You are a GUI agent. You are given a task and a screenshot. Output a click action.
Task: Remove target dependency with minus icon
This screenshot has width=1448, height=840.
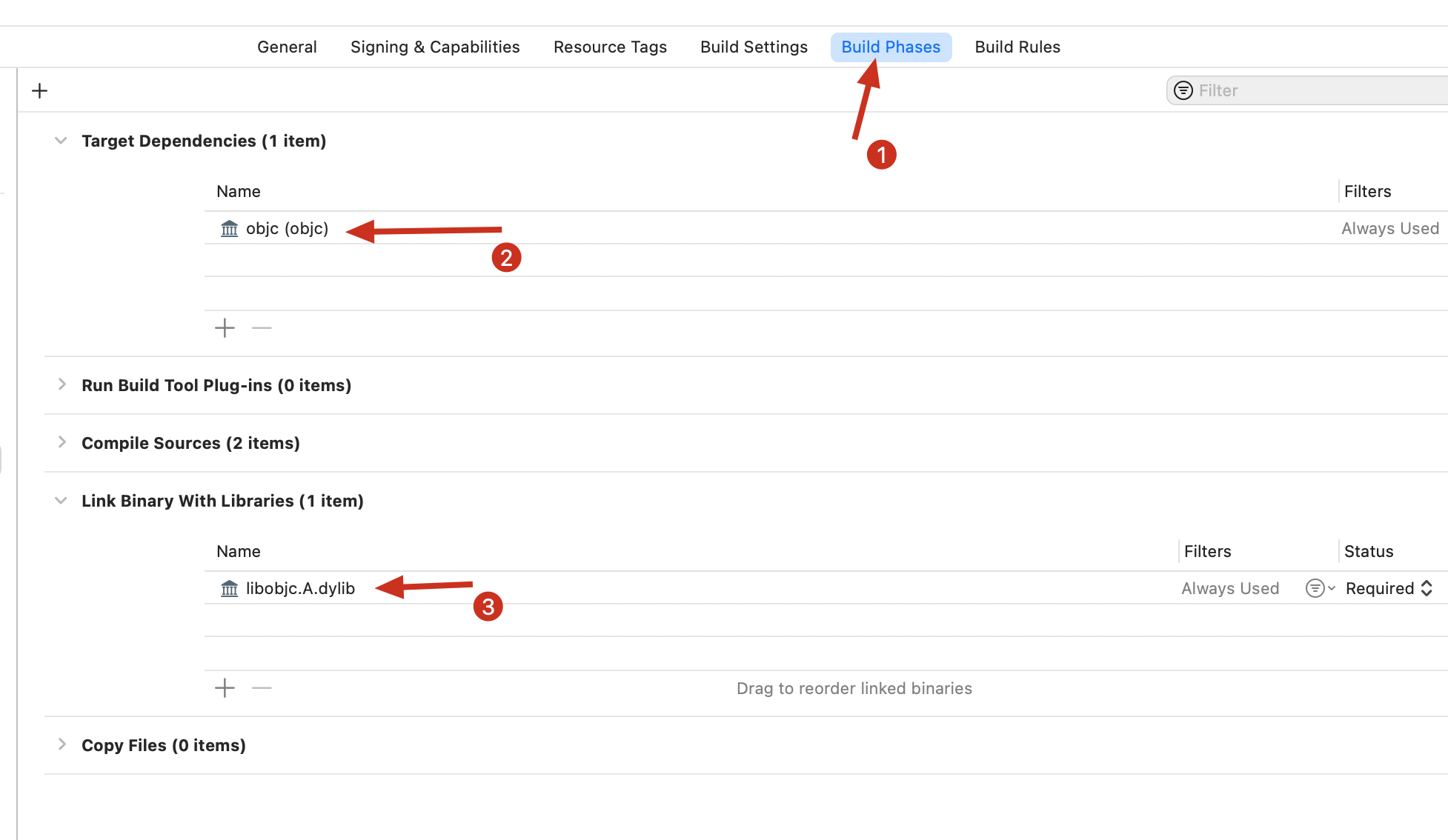(x=262, y=327)
